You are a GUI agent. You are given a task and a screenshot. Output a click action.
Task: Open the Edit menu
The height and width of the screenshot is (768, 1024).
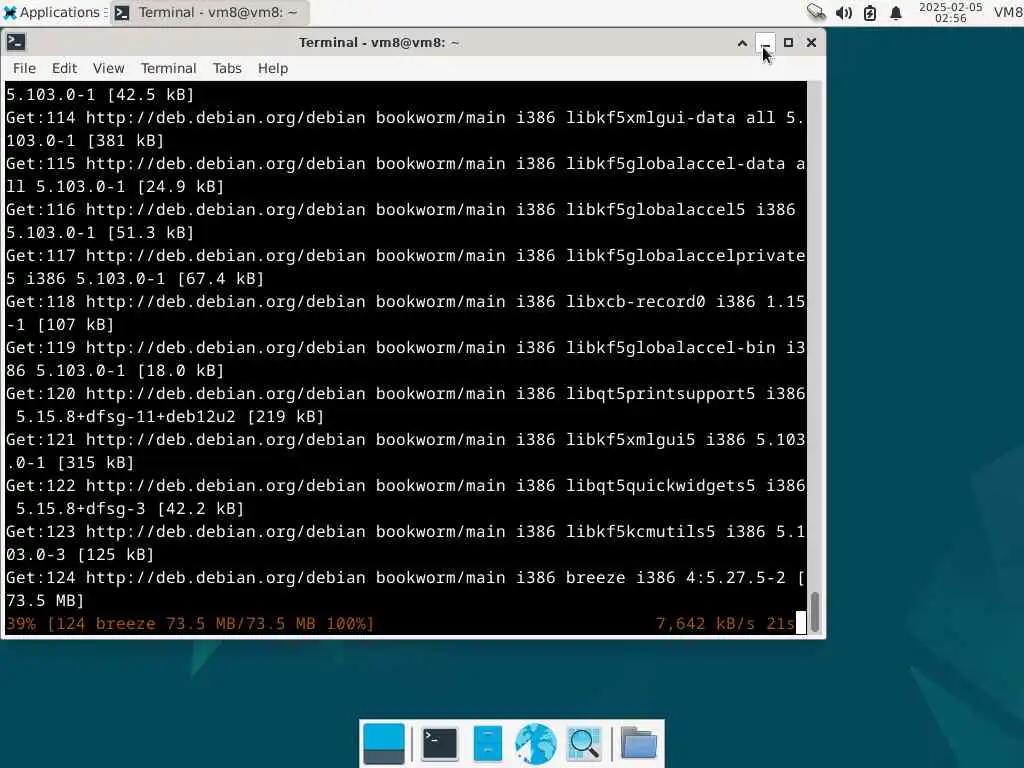pos(64,68)
